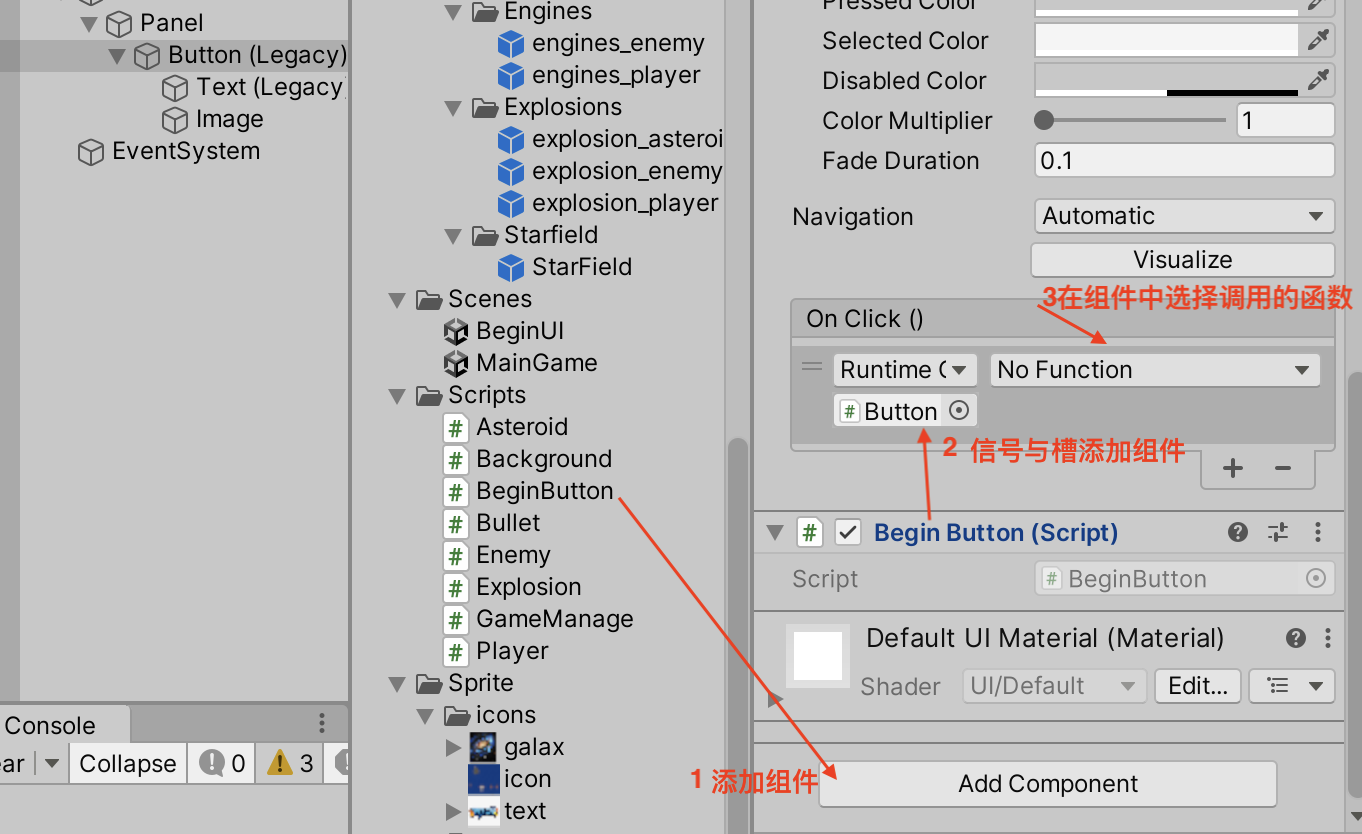The height and width of the screenshot is (834, 1362).
Task: Click the Fade Duration input field
Action: pyautogui.click(x=1182, y=161)
